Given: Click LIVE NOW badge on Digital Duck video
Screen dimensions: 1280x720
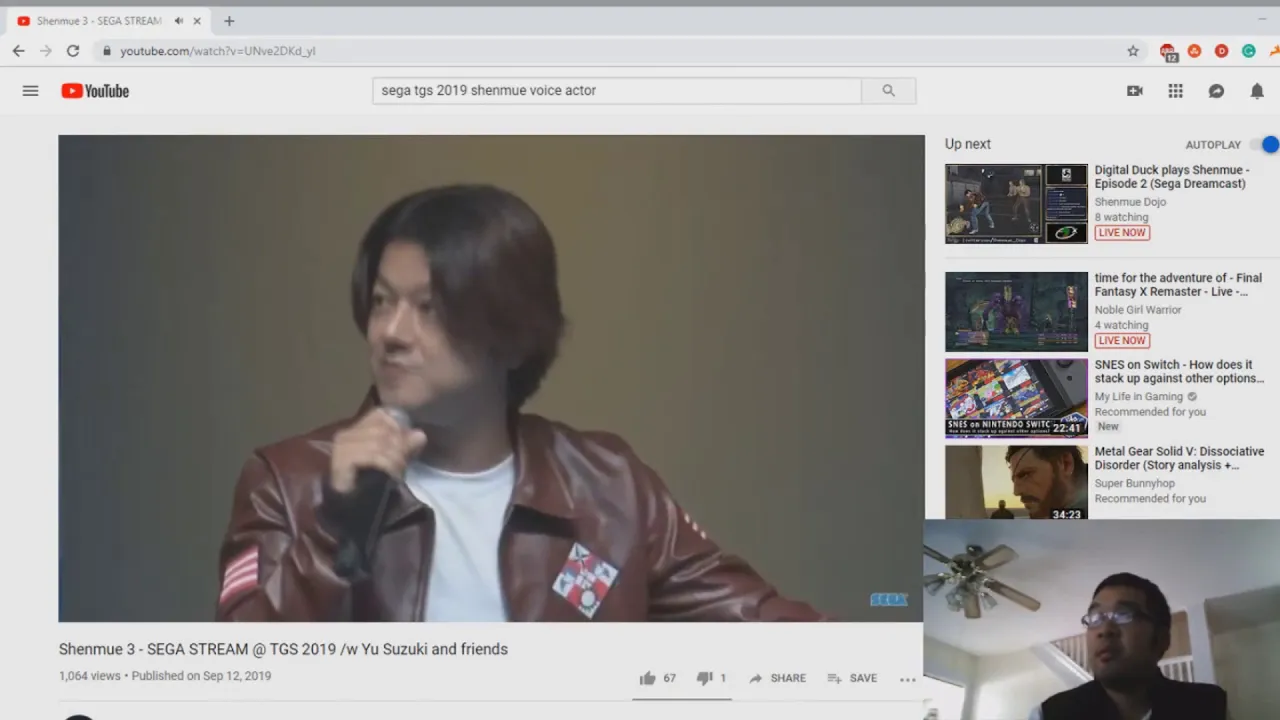Looking at the screenshot, I should (1122, 233).
